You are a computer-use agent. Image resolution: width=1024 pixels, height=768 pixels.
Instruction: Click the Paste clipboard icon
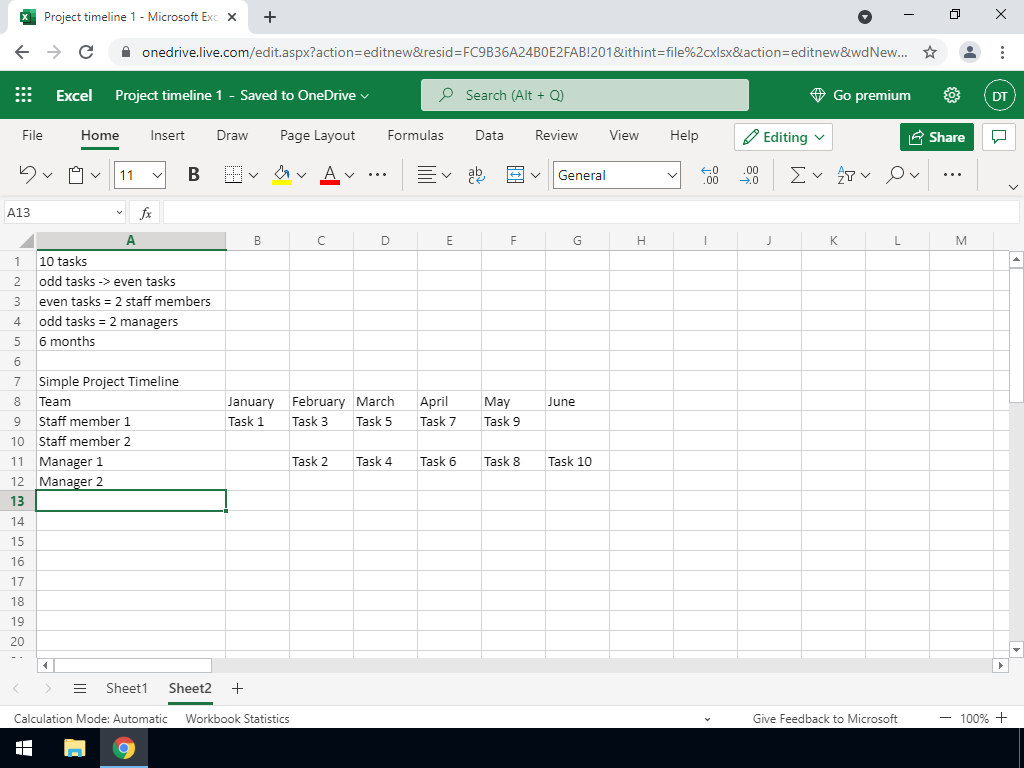click(77, 175)
